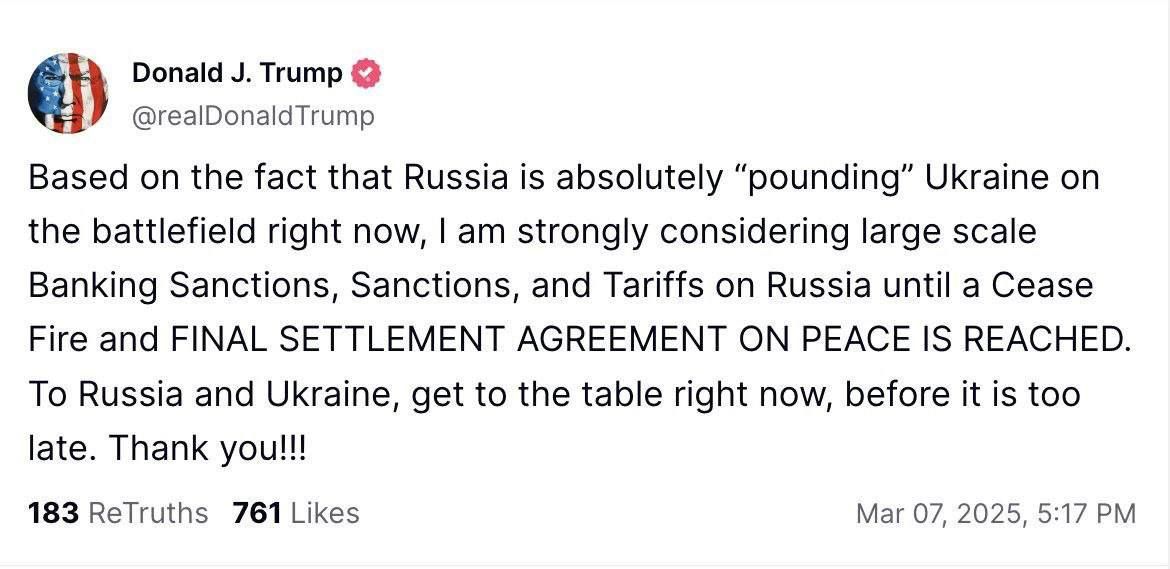Click the number 183 count

pyautogui.click(x=53, y=513)
